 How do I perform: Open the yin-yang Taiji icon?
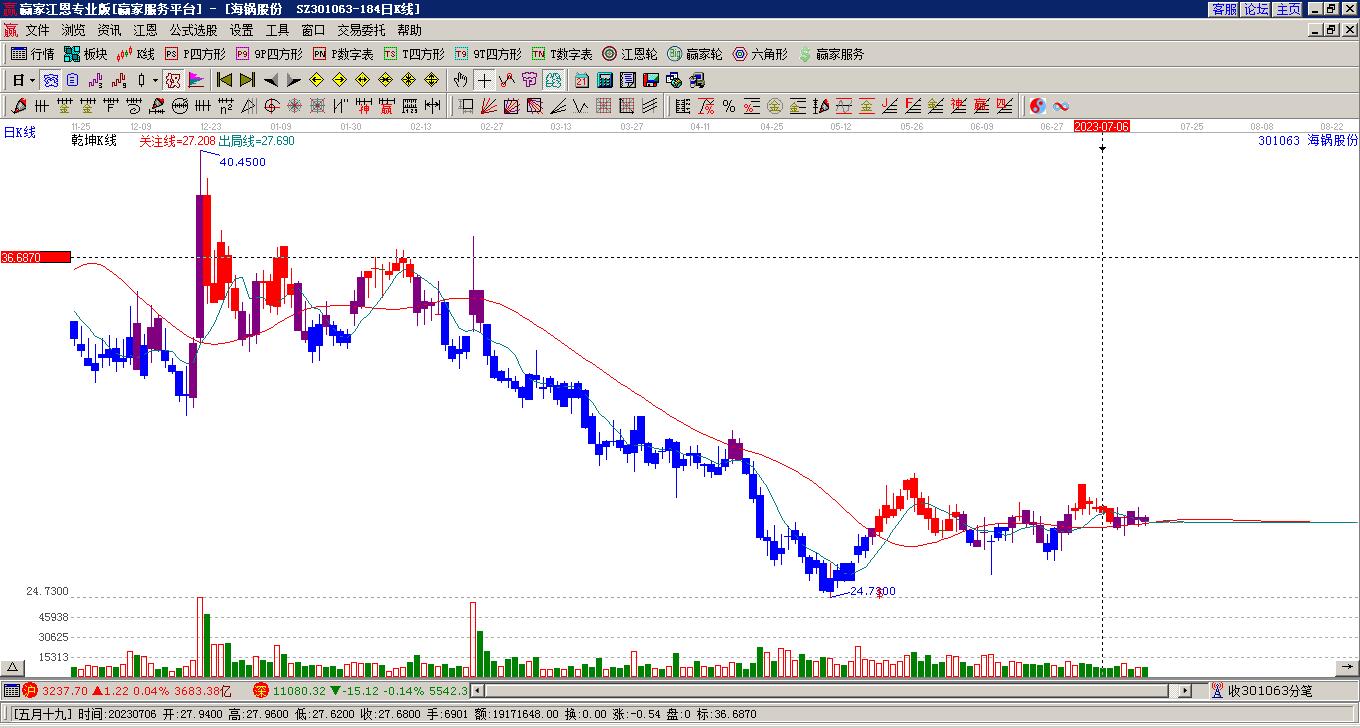(1038, 106)
